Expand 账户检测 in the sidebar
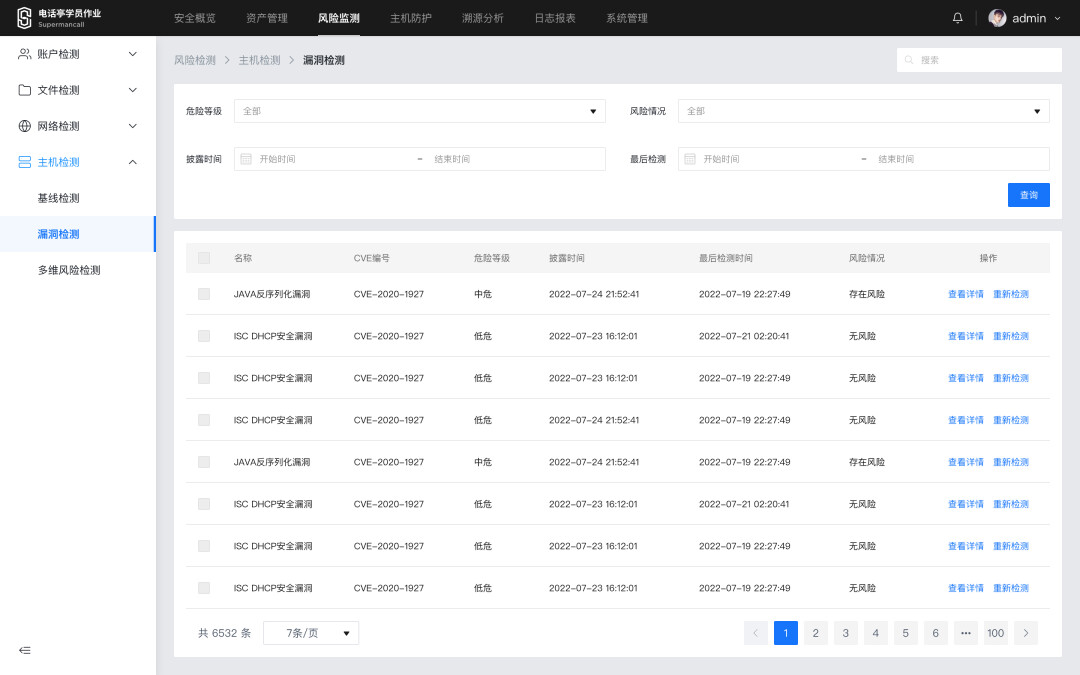This screenshot has width=1080, height=675. 78,54
